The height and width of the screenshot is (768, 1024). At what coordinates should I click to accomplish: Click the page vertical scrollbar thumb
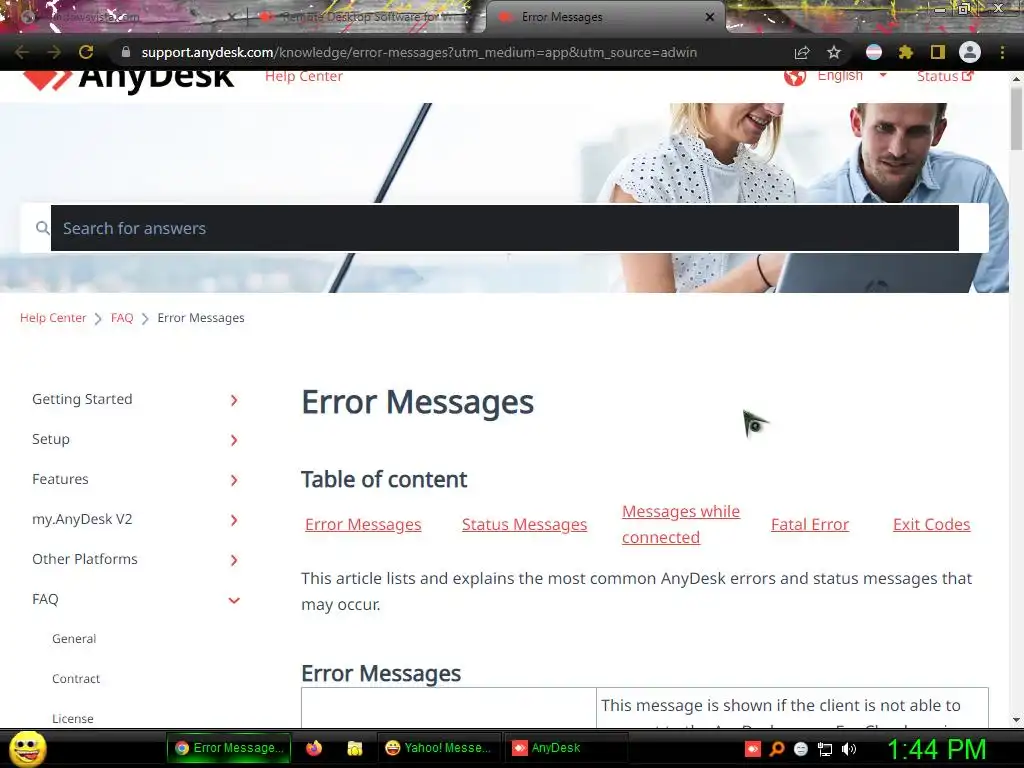[1016, 118]
